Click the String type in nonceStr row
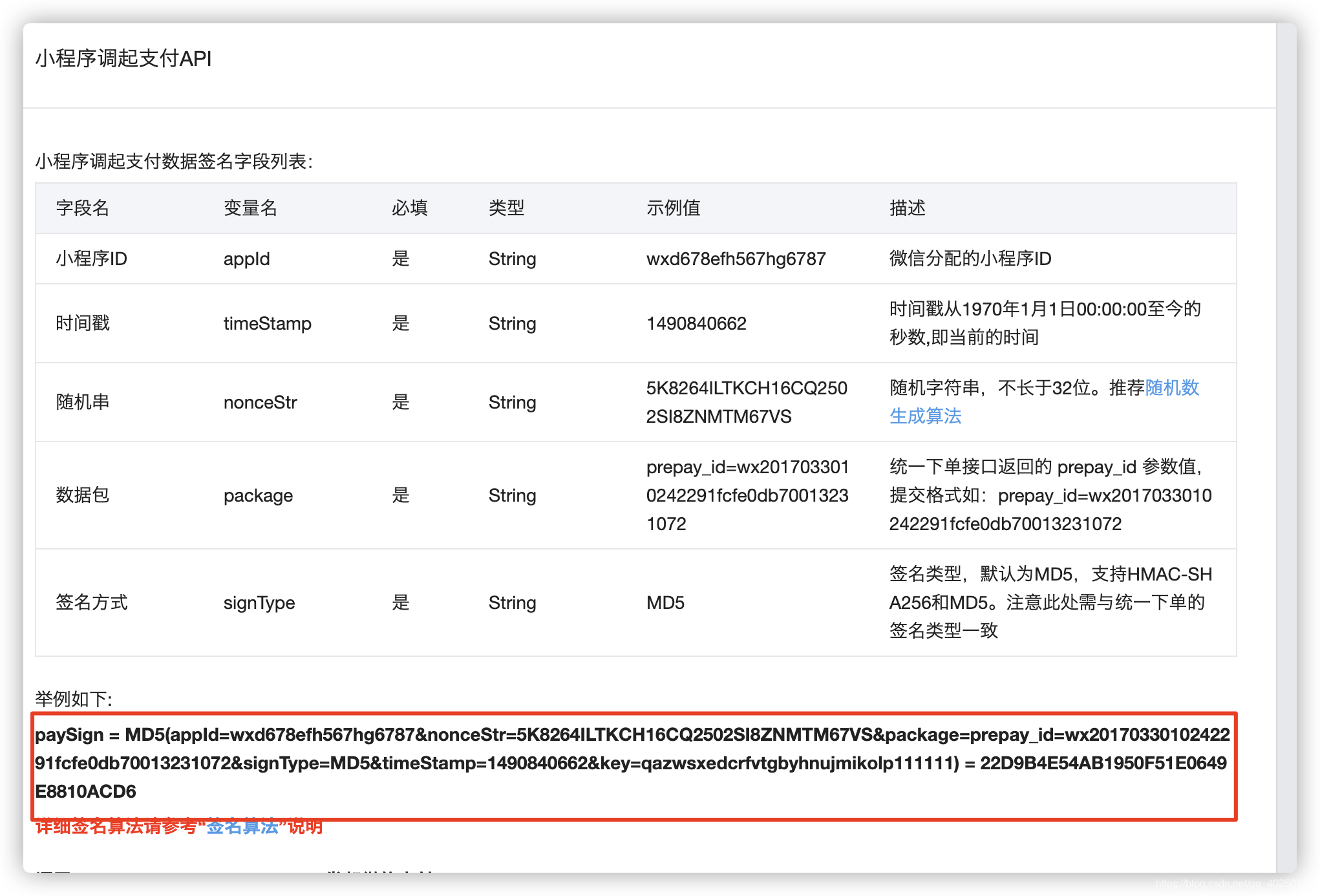The height and width of the screenshot is (896, 1320). 512,403
